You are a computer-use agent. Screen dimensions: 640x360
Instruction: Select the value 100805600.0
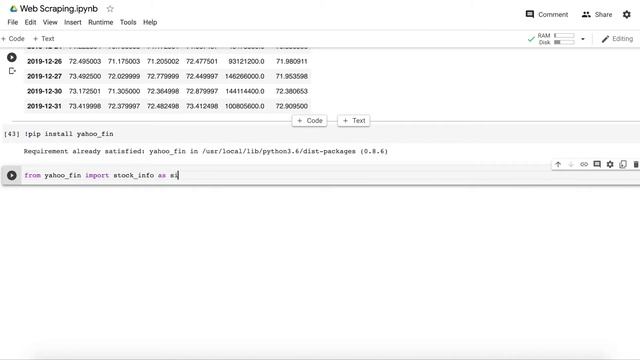(x=244, y=106)
